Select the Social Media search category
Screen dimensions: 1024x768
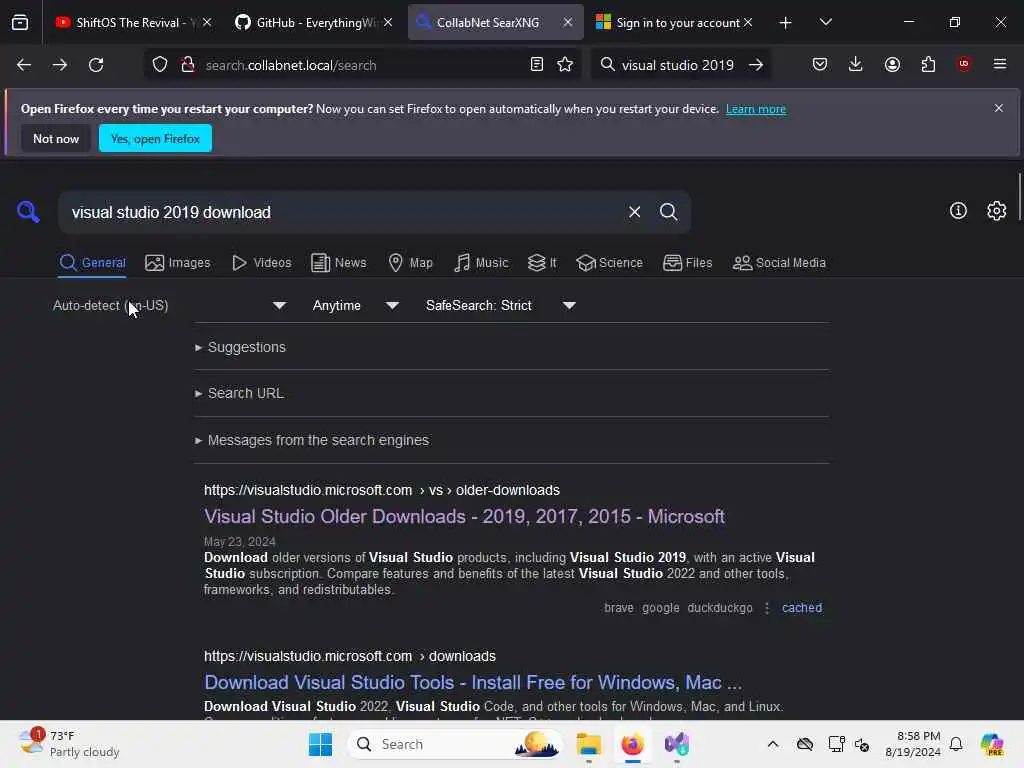pyautogui.click(x=779, y=263)
